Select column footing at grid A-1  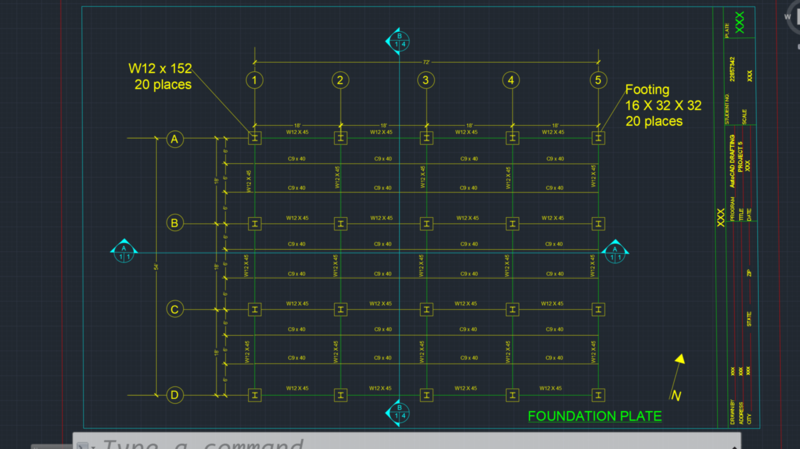tap(255, 138)
